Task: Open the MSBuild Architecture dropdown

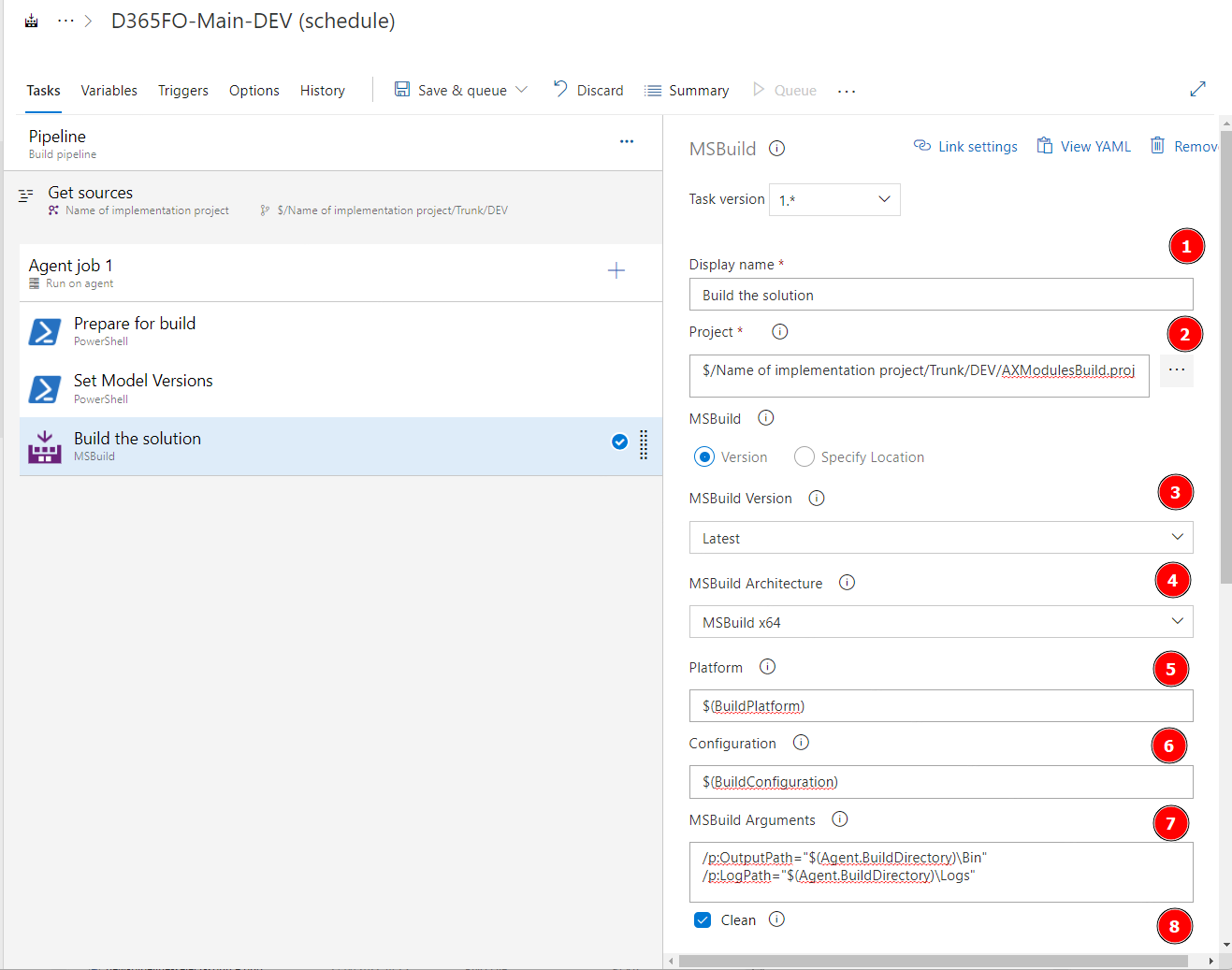Action: (940, 622)
